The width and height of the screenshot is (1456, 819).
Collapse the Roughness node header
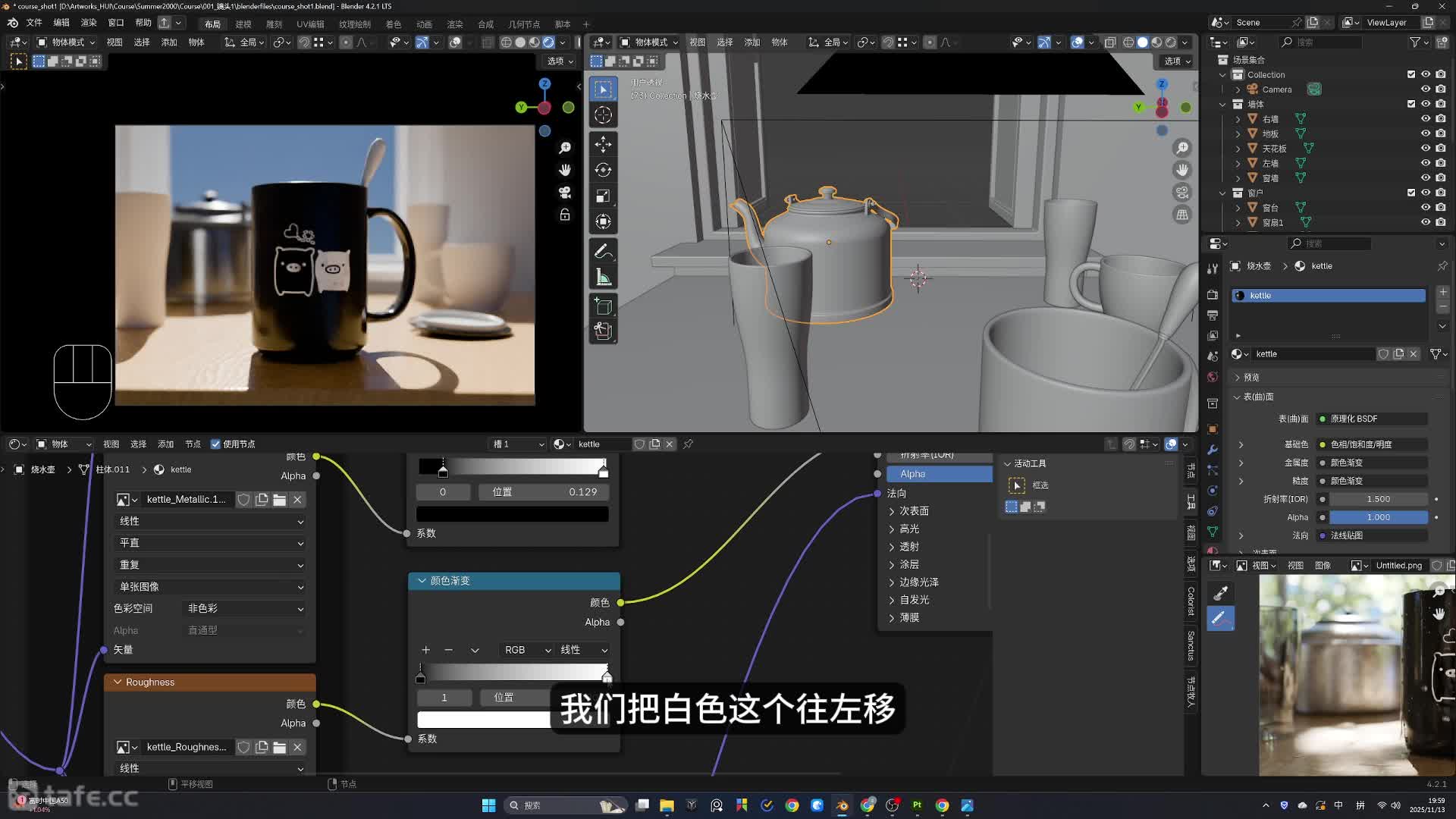[118, 682]
